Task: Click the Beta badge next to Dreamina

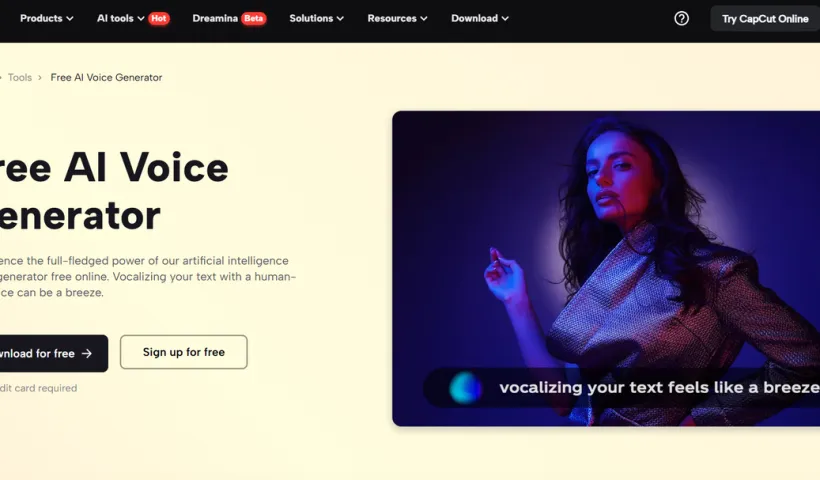Action: point(254,19)
